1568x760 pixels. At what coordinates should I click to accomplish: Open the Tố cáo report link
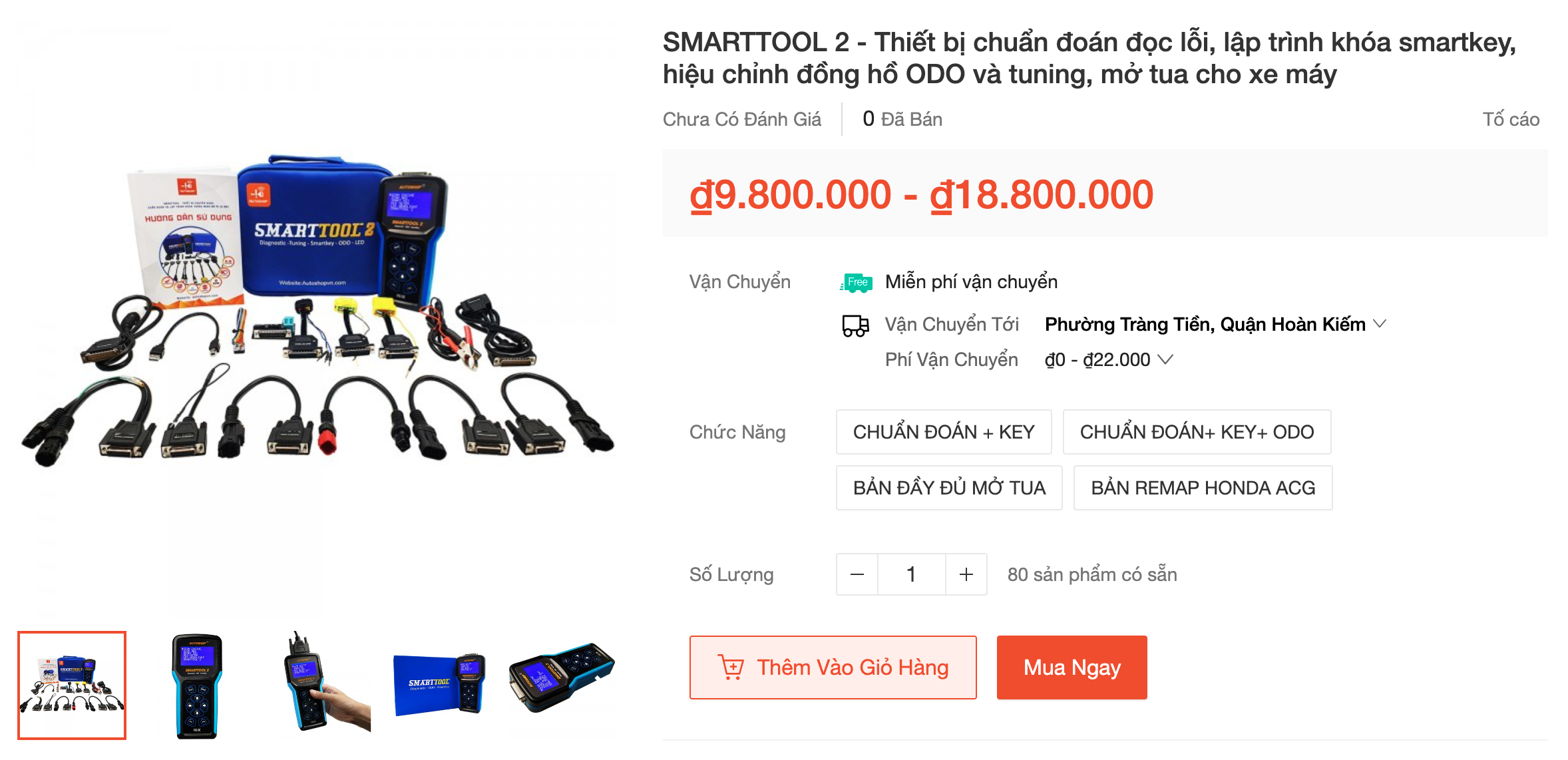(1511, 120)
